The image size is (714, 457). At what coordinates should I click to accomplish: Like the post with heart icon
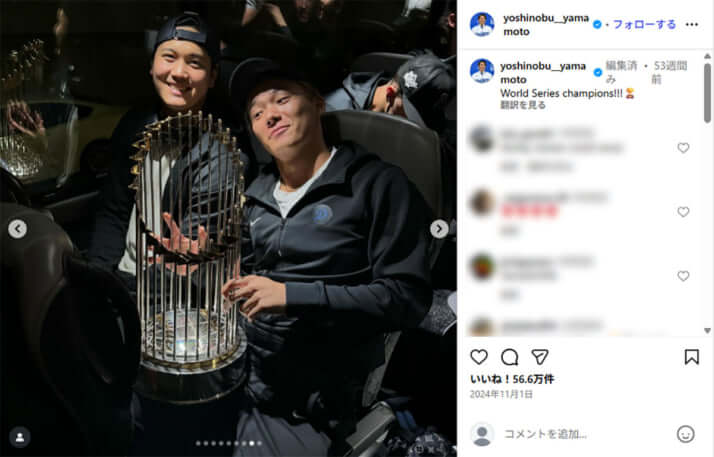(479, 357)
